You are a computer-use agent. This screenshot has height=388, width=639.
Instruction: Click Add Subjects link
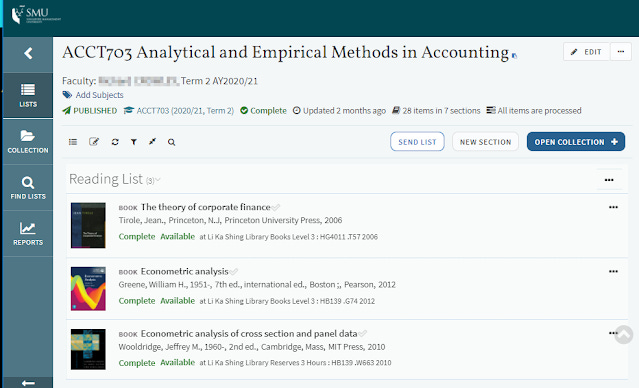(x=99, y=95)
